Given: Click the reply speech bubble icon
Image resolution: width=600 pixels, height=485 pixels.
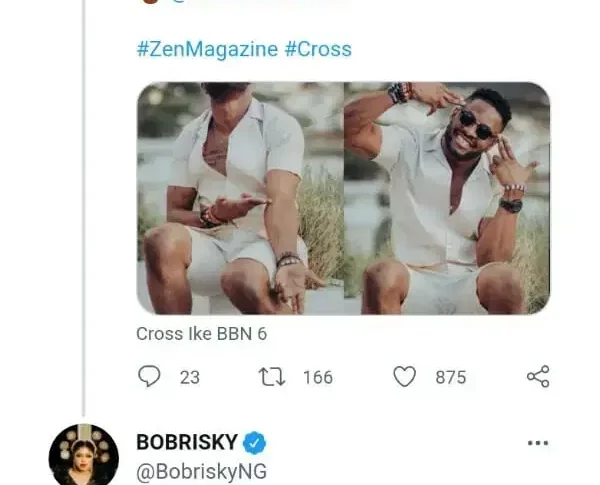Looking at the screenshot, I should (x=149, y=376).
